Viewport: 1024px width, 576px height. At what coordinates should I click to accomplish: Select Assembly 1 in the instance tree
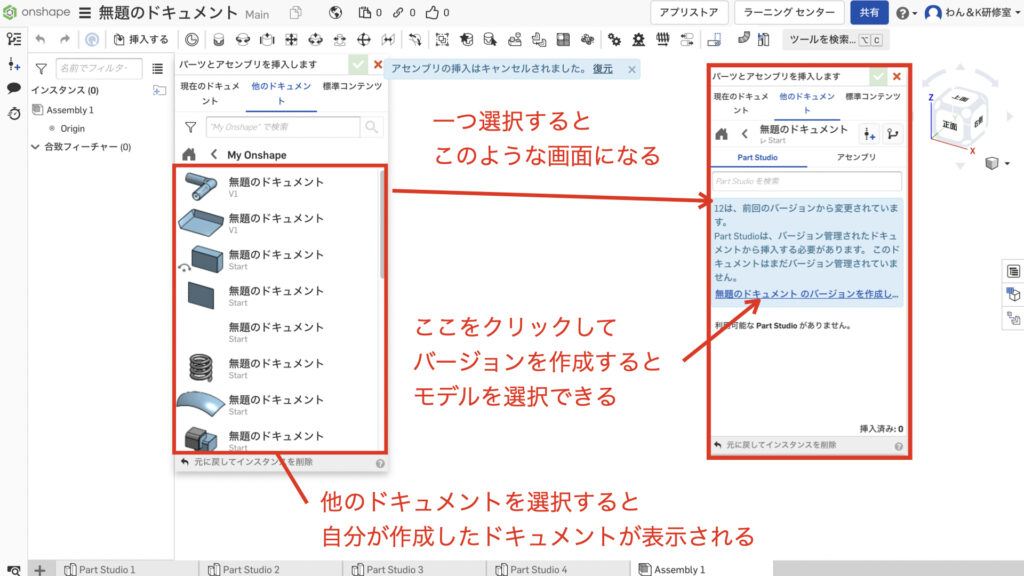63,110
